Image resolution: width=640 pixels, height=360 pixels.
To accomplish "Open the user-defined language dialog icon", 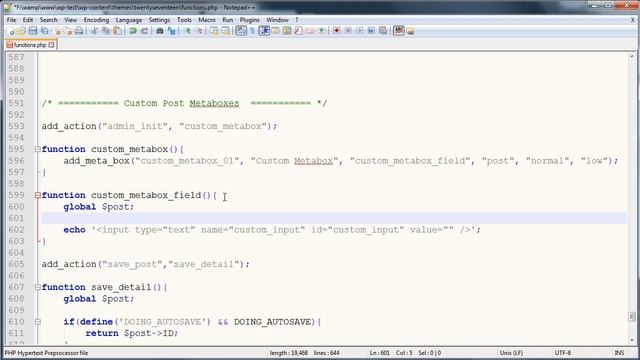I will point(276,31).
